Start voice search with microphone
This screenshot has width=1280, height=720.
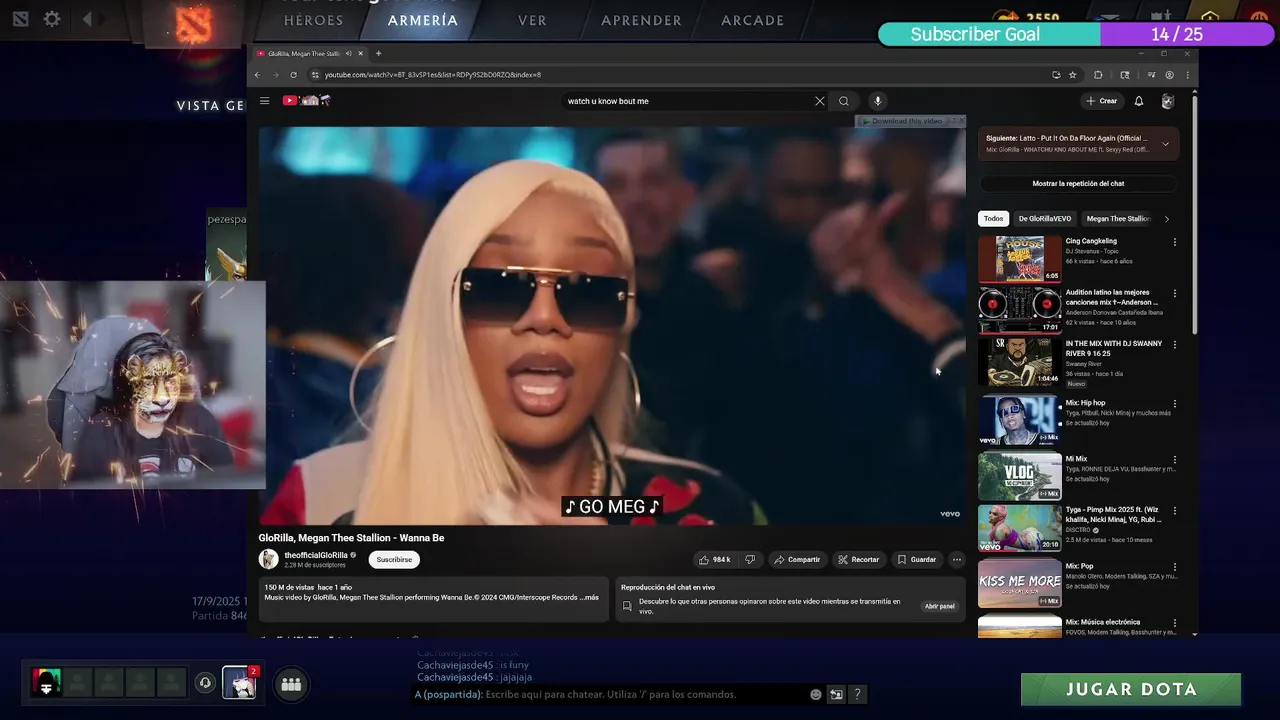tap(878, 101)
